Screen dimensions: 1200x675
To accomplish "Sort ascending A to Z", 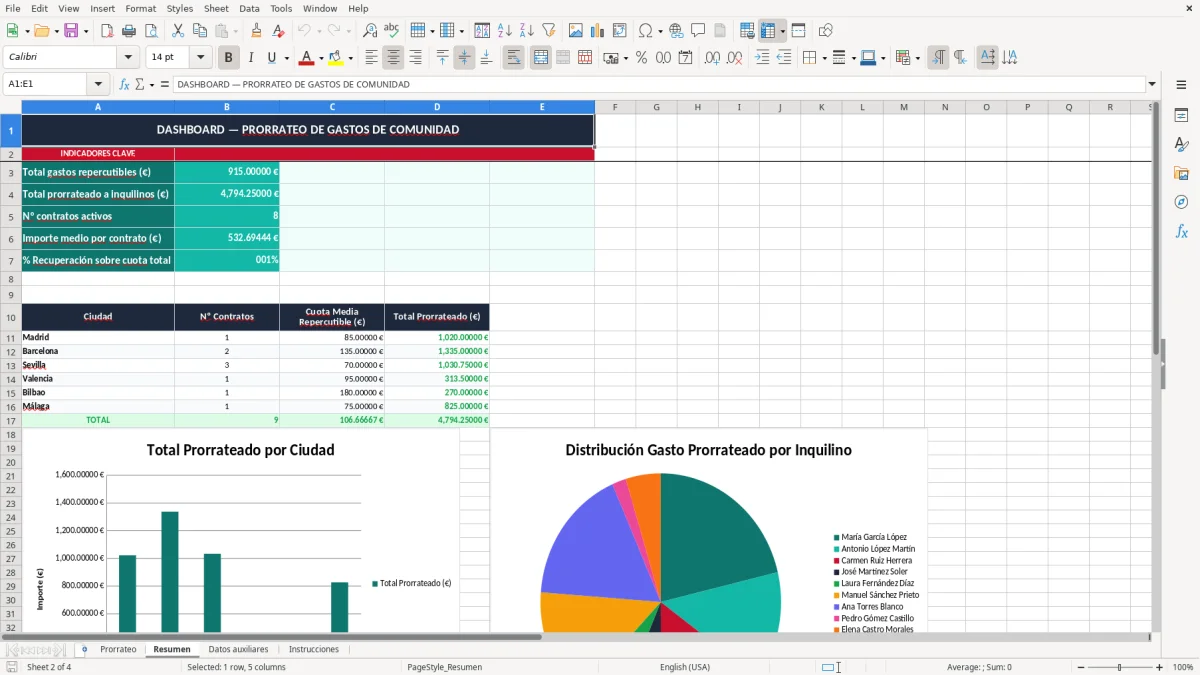I will tap(505, 31).
